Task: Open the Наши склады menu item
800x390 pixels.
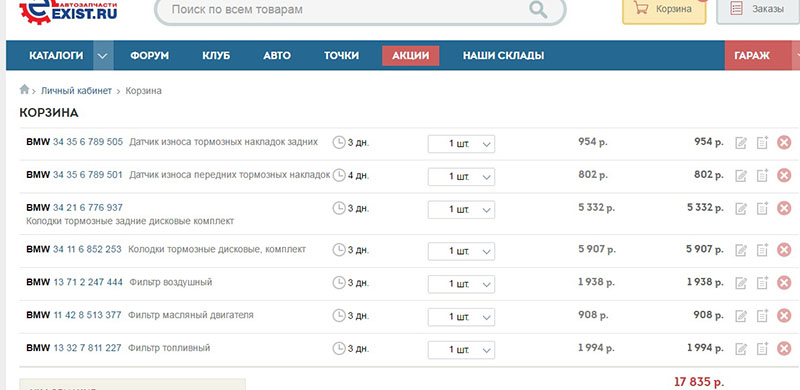Action: [x=503, y=56]
